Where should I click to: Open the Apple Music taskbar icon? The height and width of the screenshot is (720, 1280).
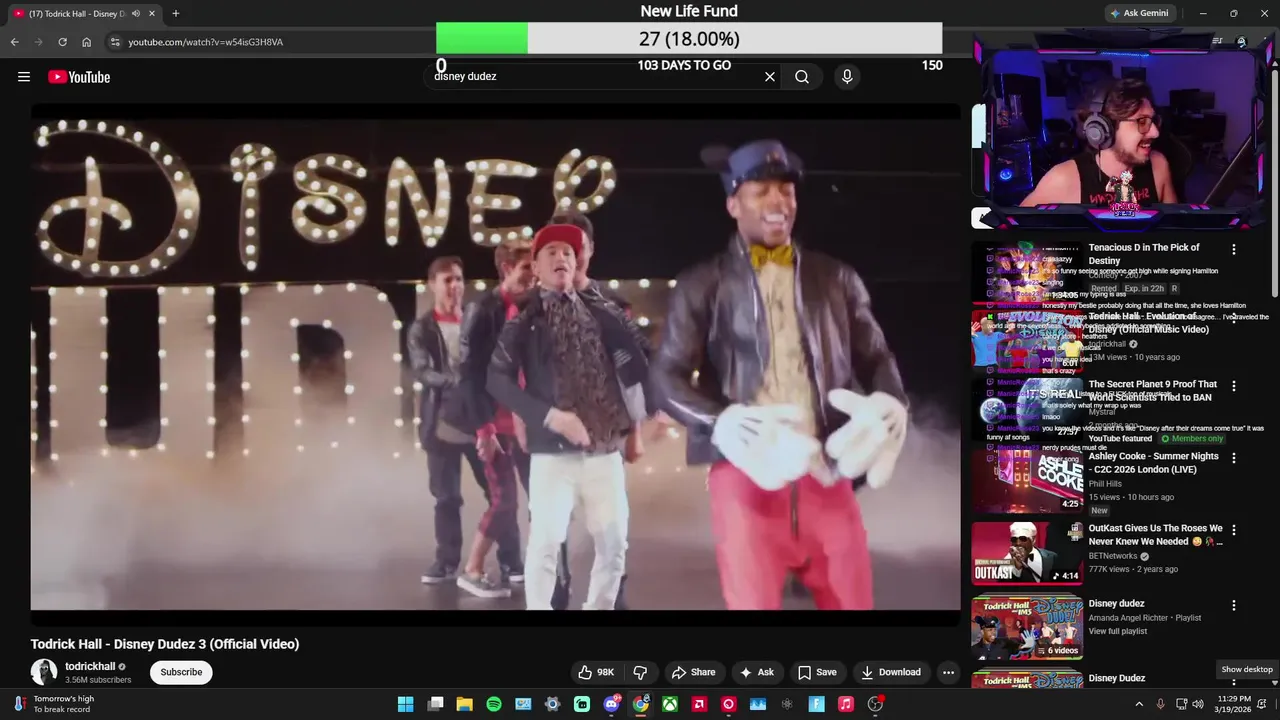click(x=846, y=704)
